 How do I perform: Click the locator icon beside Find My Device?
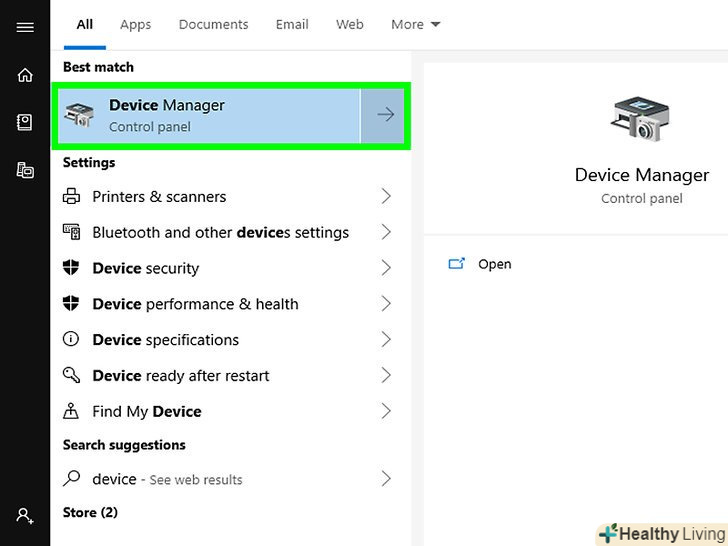pos(71,411)
